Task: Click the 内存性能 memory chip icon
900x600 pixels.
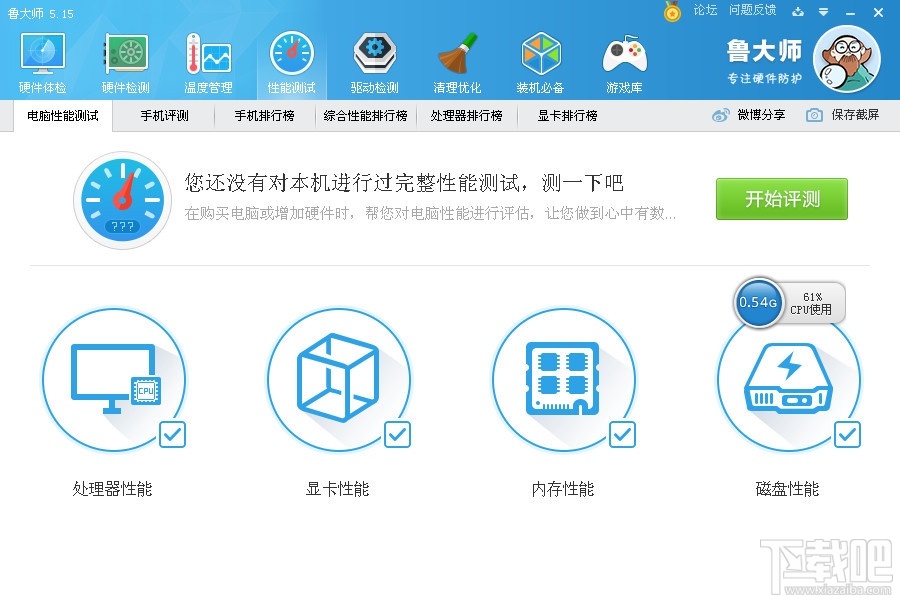Action: pyautogui.click(x=564, y=379)
